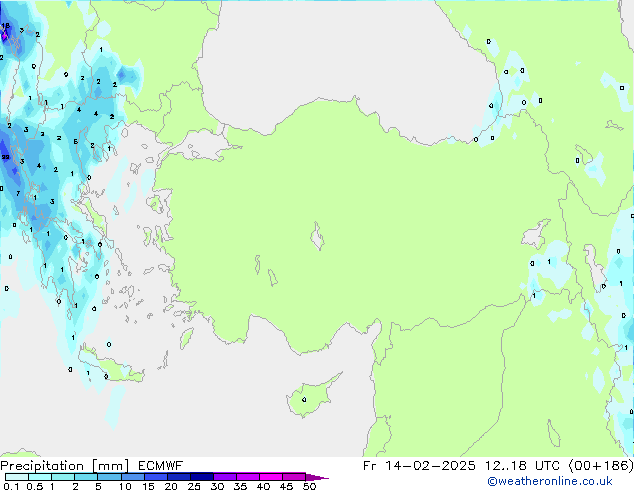Click the '12..18 UTC' time range text
The width and height of the screenshot is (634, 490).
(x=522, y=466)
